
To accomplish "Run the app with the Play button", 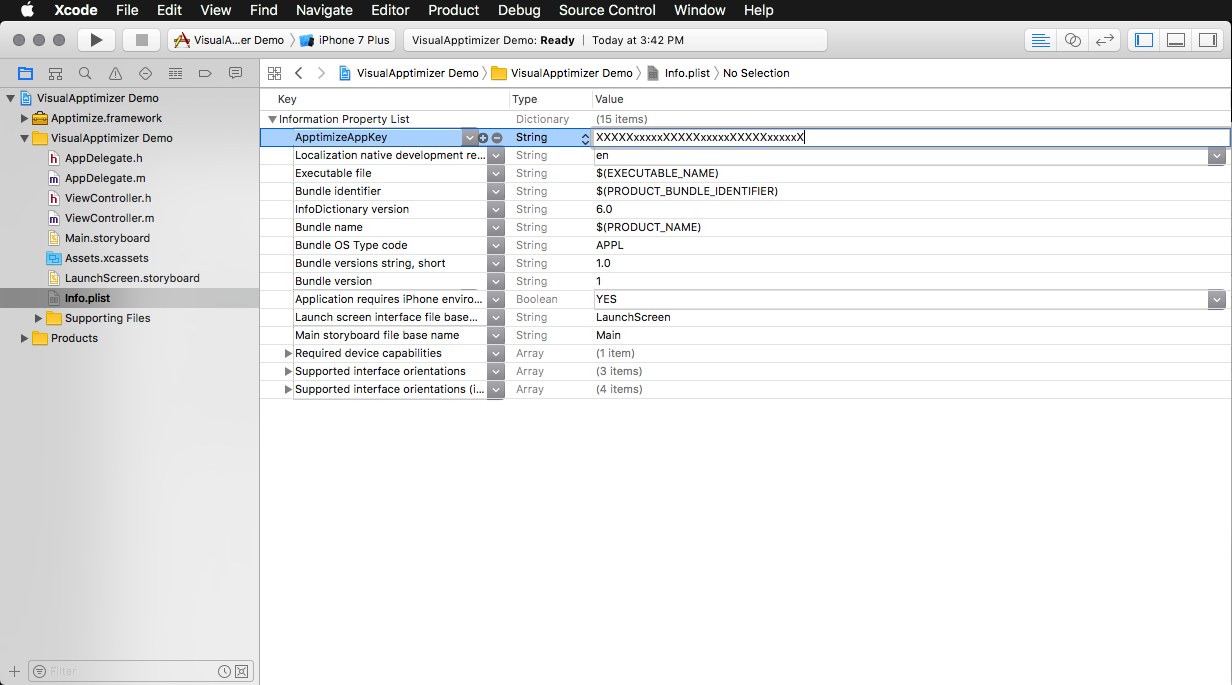I will [x=96, y=40].
